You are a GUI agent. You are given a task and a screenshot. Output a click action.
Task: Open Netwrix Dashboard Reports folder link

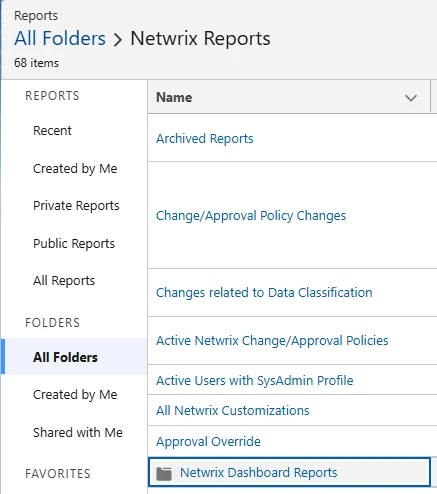pos(259,473)
